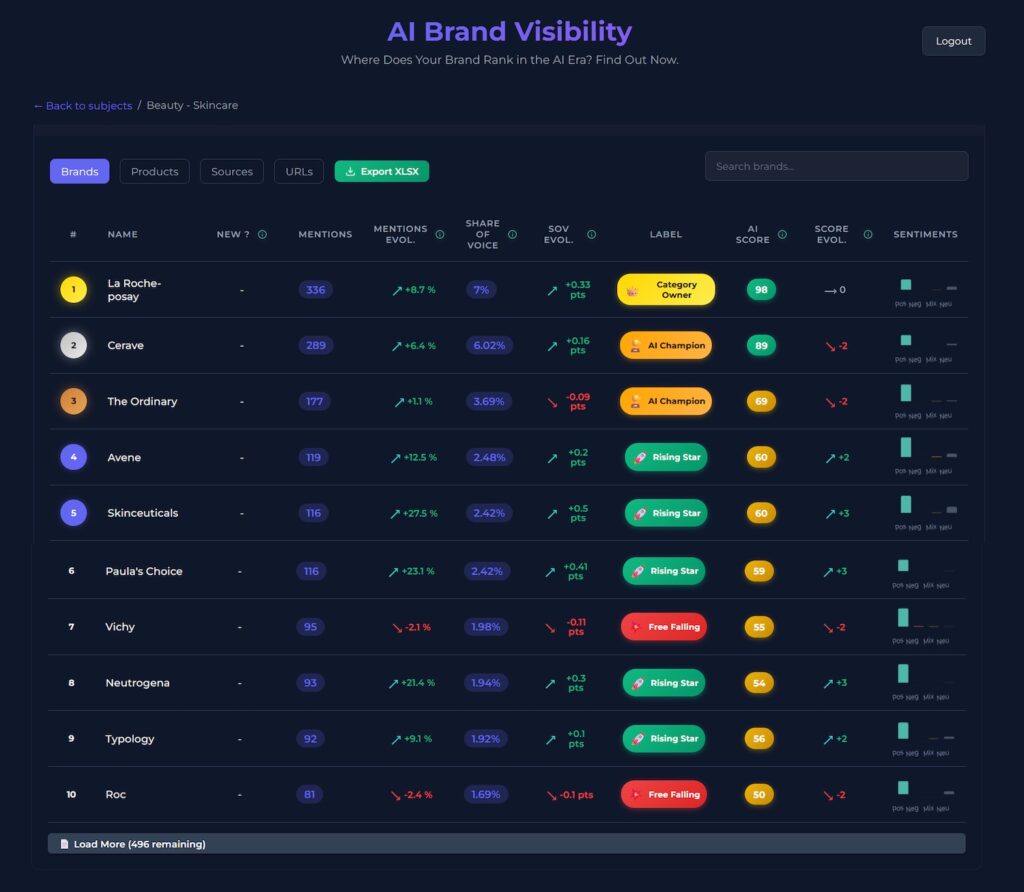Image resolution: width=1024 pixels, height=892 pixels.
Task: Expand list with Load More button
Action: [x=506, y=844]
